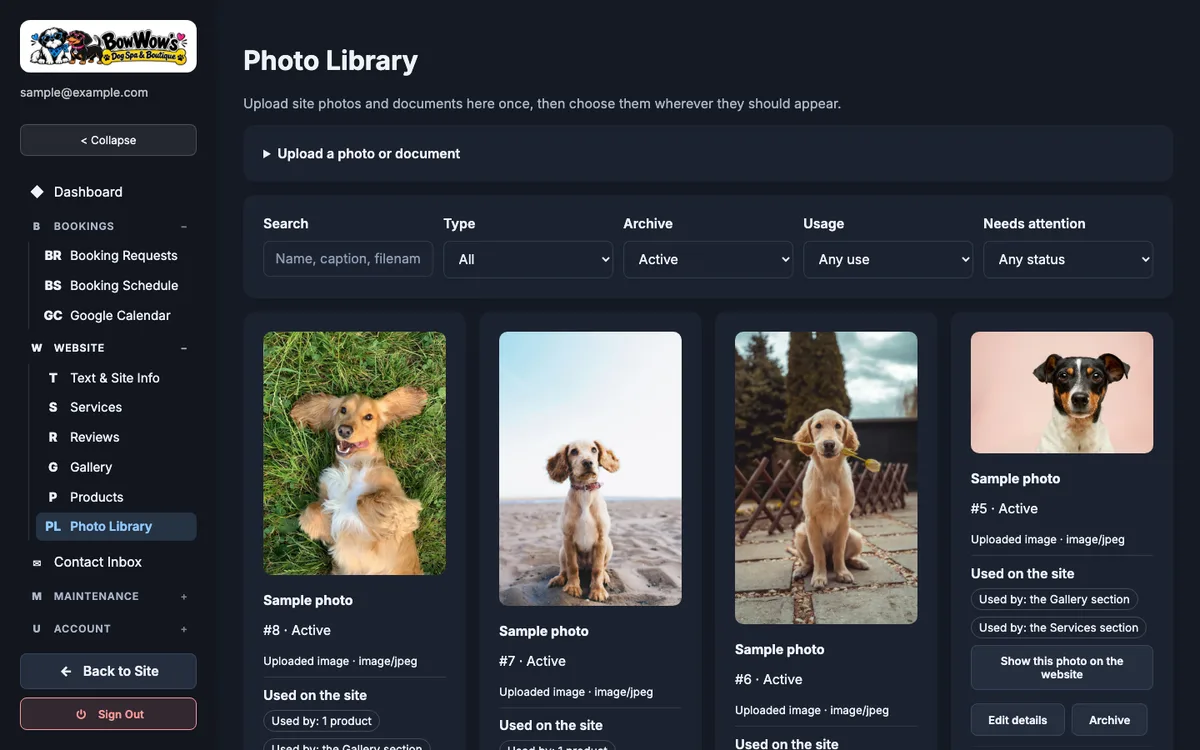The height and width of the screenshot is (750, 1200).
Task: Focus the Search input field
Action: tap(348, 259)
